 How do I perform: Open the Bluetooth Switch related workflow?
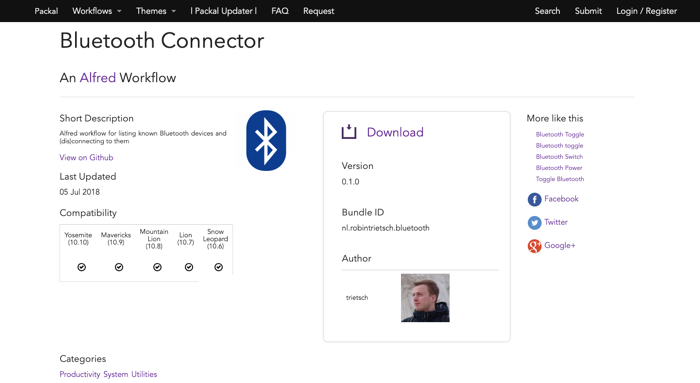[x=559, y=157]
